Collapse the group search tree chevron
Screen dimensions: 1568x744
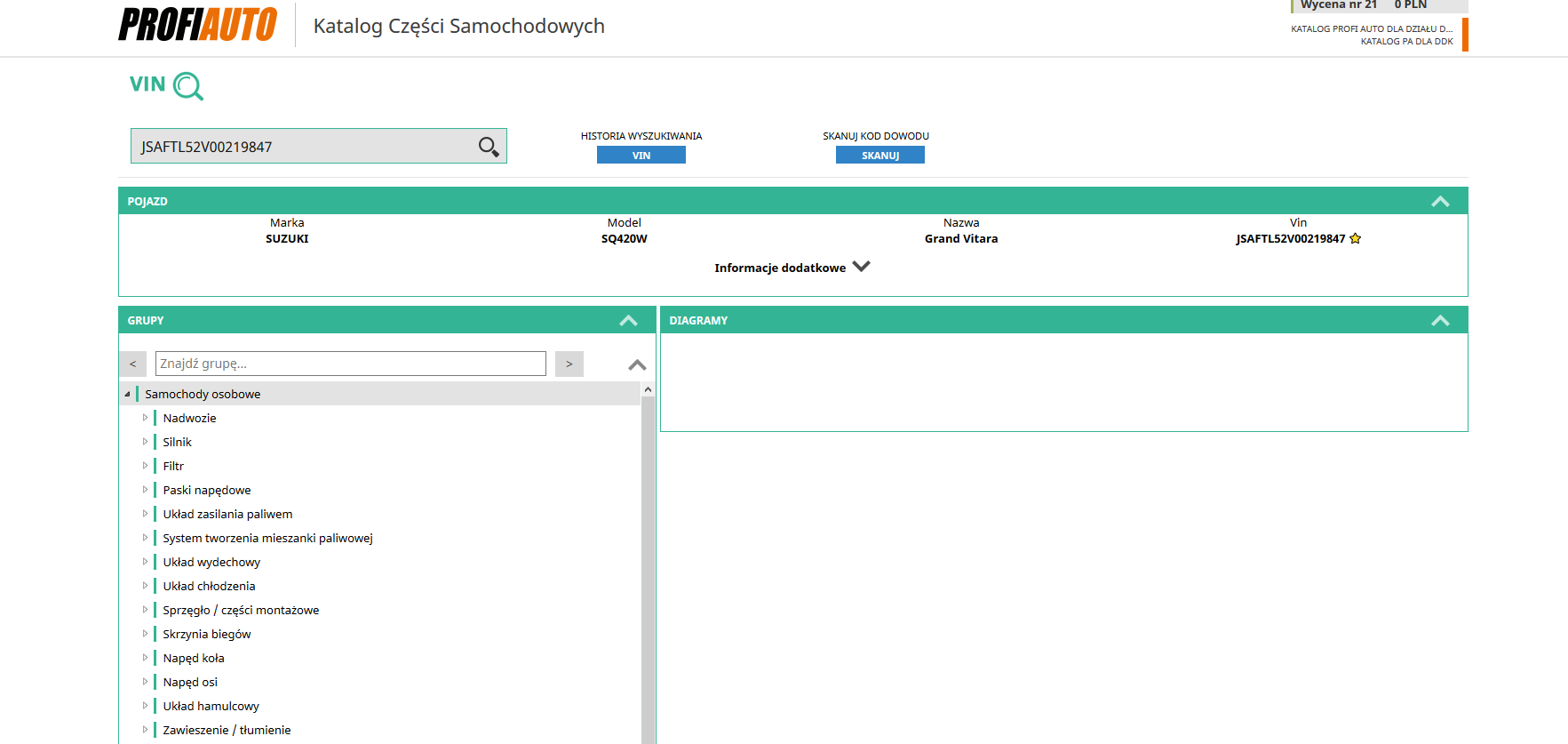(x=637, y=364)
